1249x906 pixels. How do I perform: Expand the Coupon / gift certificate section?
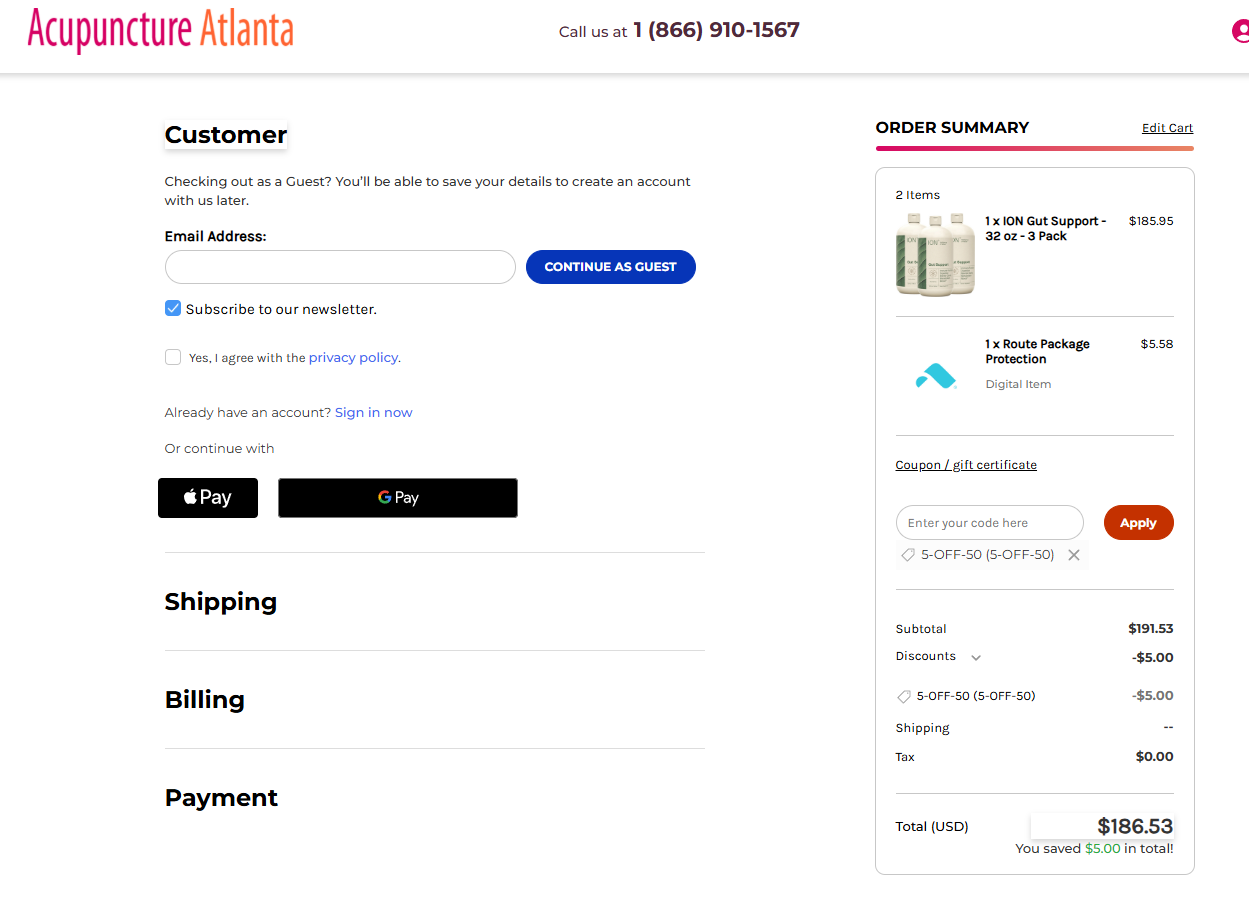pyautogui.click(x=966, y=465)
